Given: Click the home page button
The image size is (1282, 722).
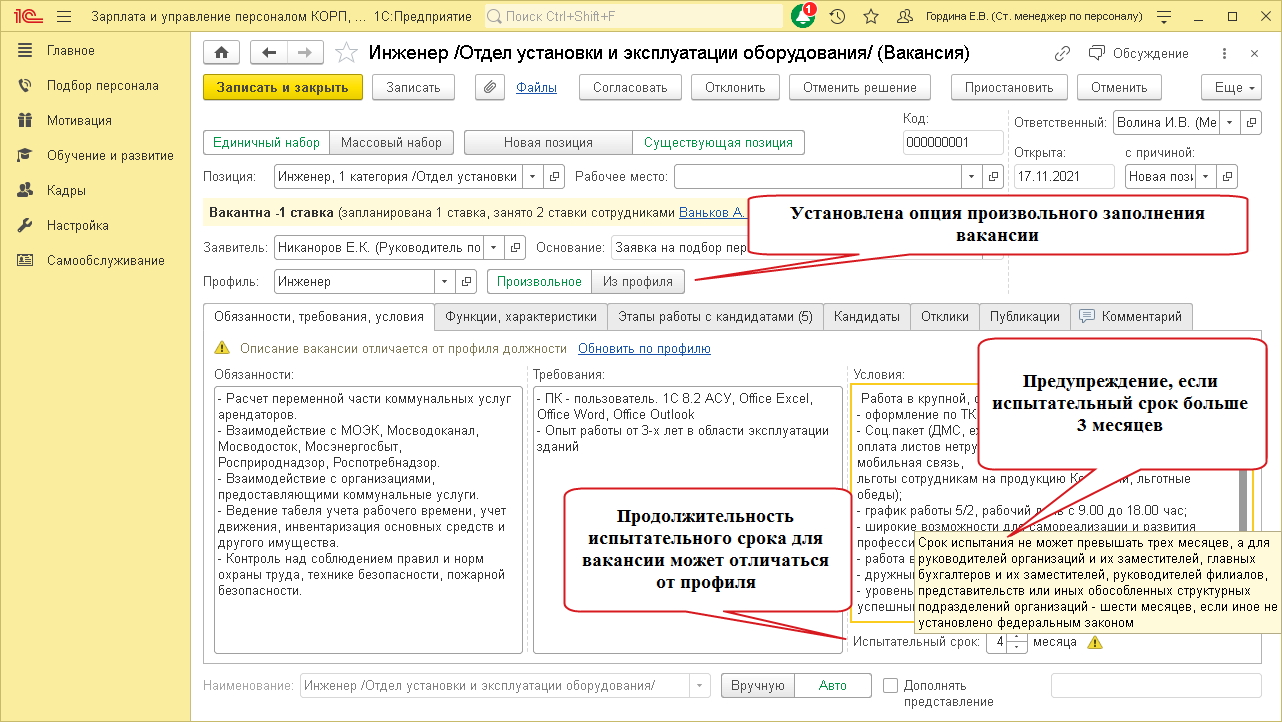Looking at the screenshot, I should tap(222, 53).
